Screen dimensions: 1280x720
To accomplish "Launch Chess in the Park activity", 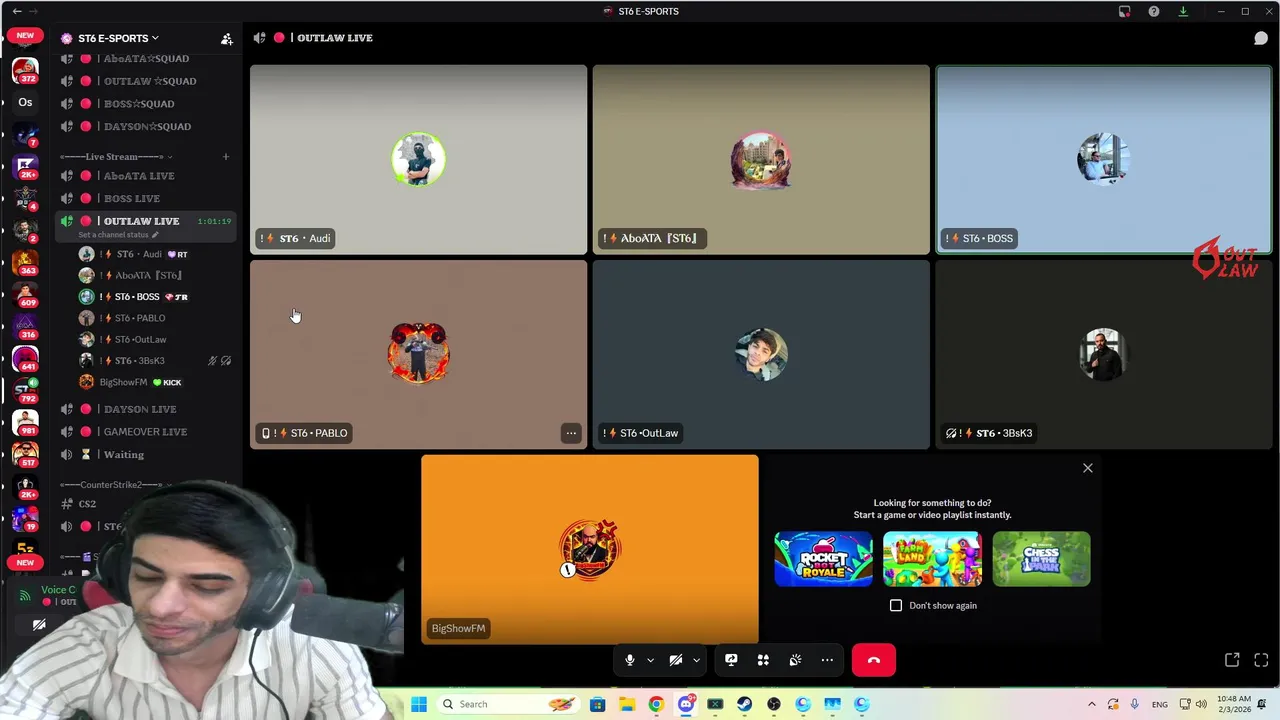I will click(1041, 559).
